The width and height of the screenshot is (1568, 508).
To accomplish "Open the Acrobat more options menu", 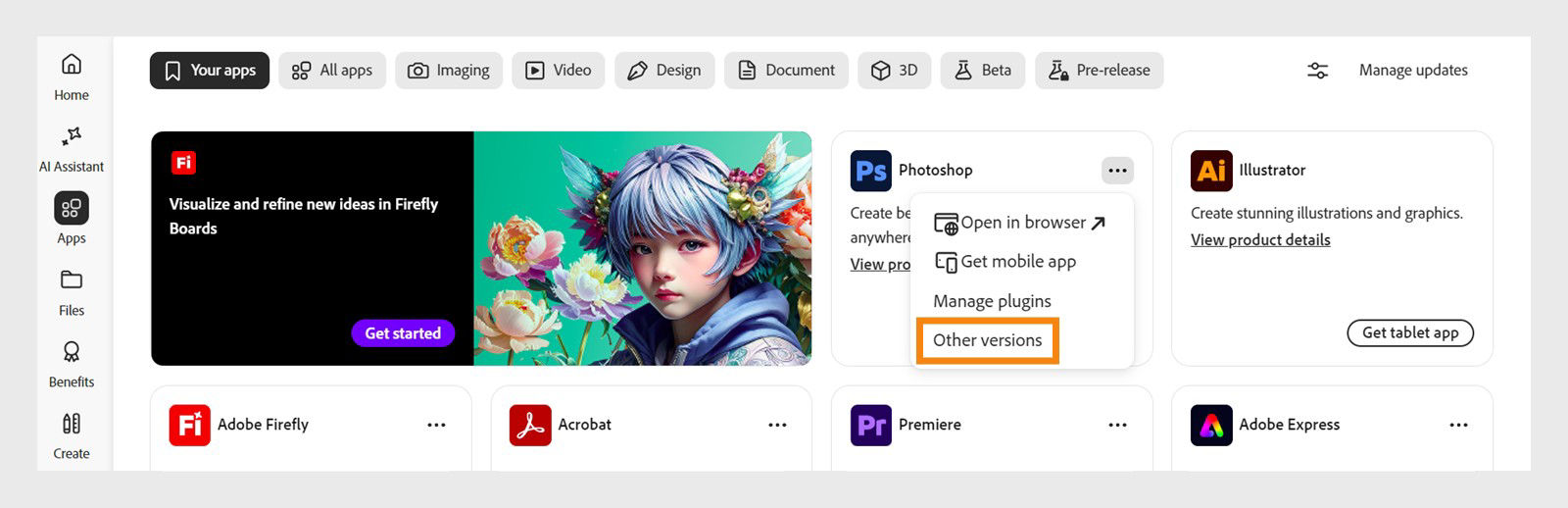I will click(777, 426).
